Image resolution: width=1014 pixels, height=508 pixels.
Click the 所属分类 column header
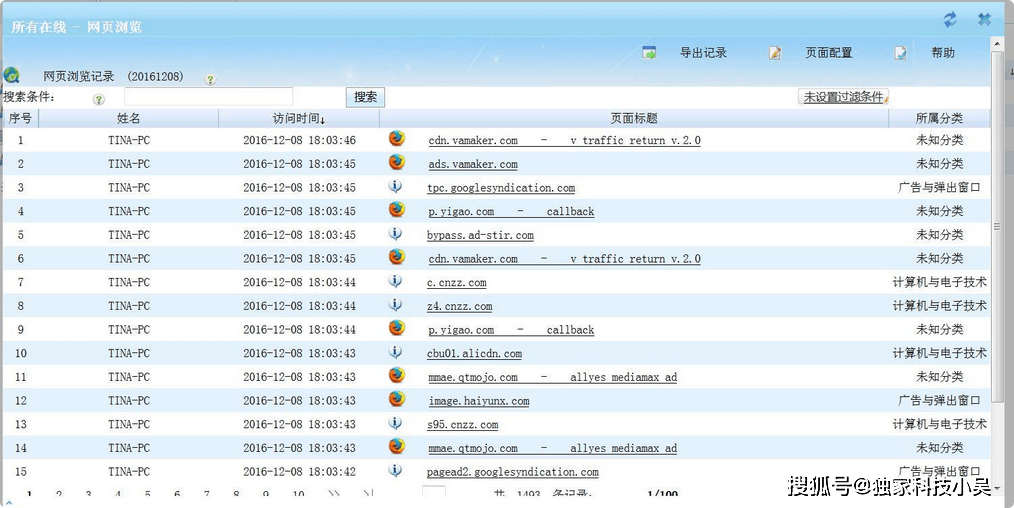click(x=939, y=118)
